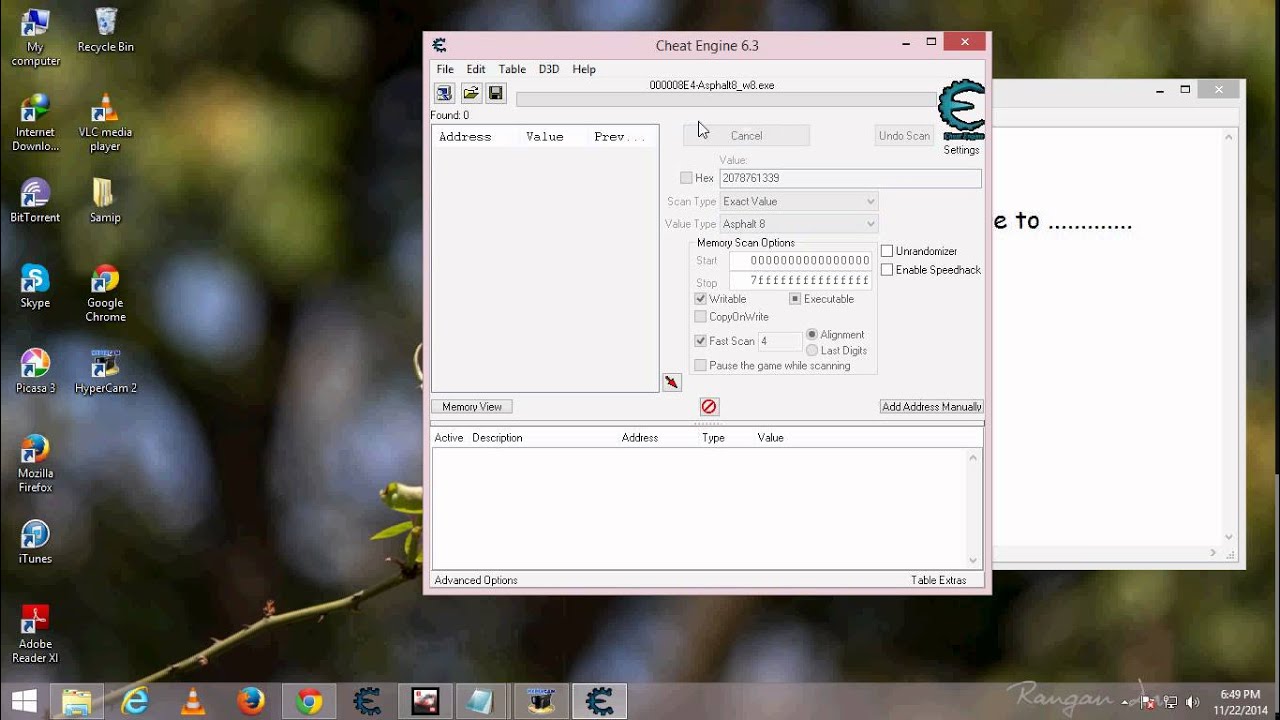Image resolution: width=1280 pixels, height=720 pixels.
Task: Sort results by Address column header
Action: tap(465, 137)
